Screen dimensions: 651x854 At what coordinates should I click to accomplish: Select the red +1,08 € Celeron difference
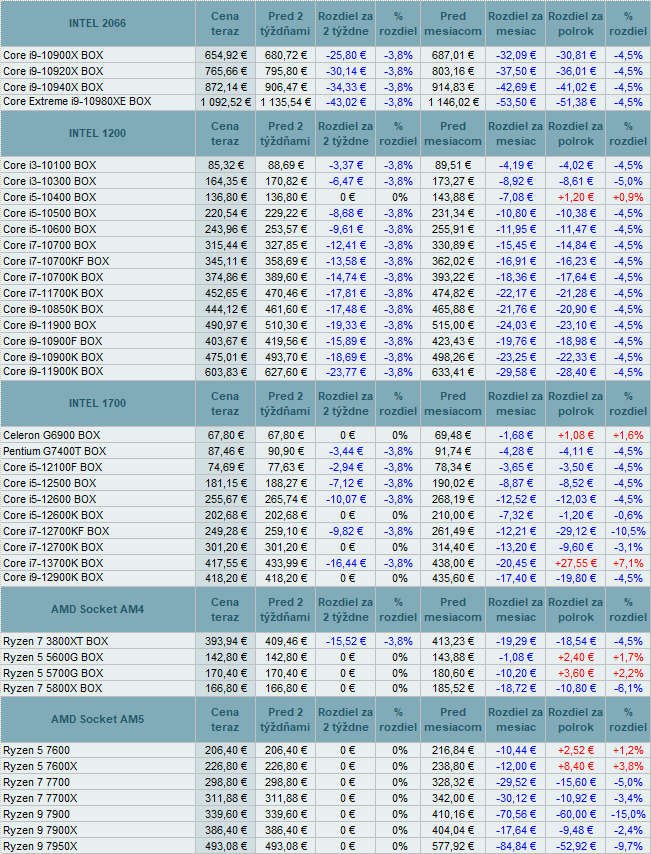(x=575, y=435)
